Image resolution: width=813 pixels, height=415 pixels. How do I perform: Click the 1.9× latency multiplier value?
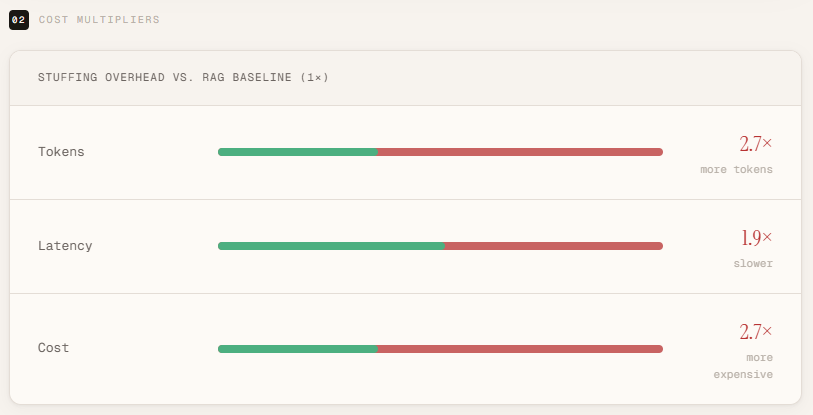[756, 238]
